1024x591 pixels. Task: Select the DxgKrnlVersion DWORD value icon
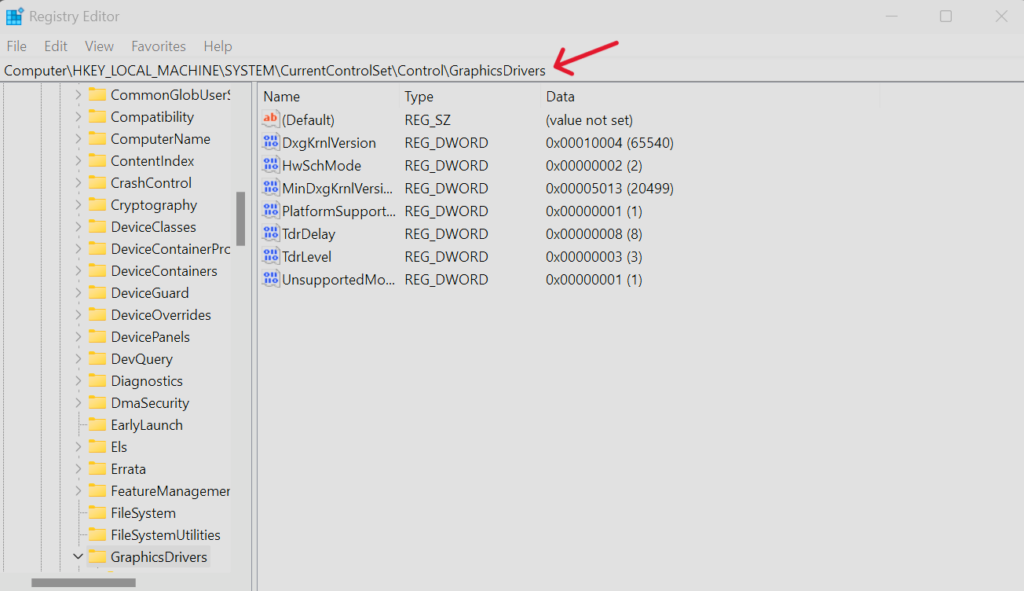pos(270,142)
